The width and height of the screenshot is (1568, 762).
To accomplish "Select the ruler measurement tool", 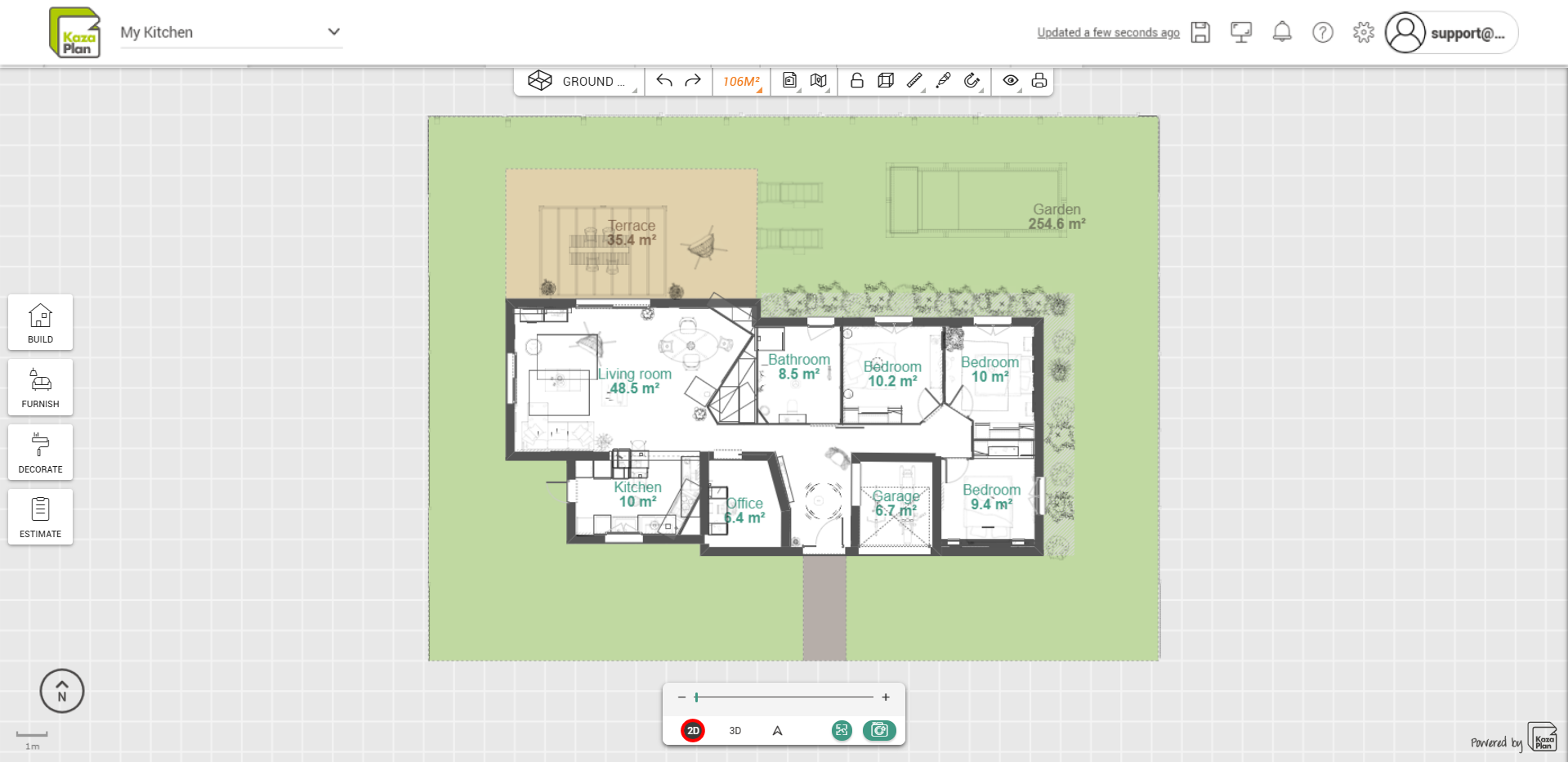I will (914, 81).
